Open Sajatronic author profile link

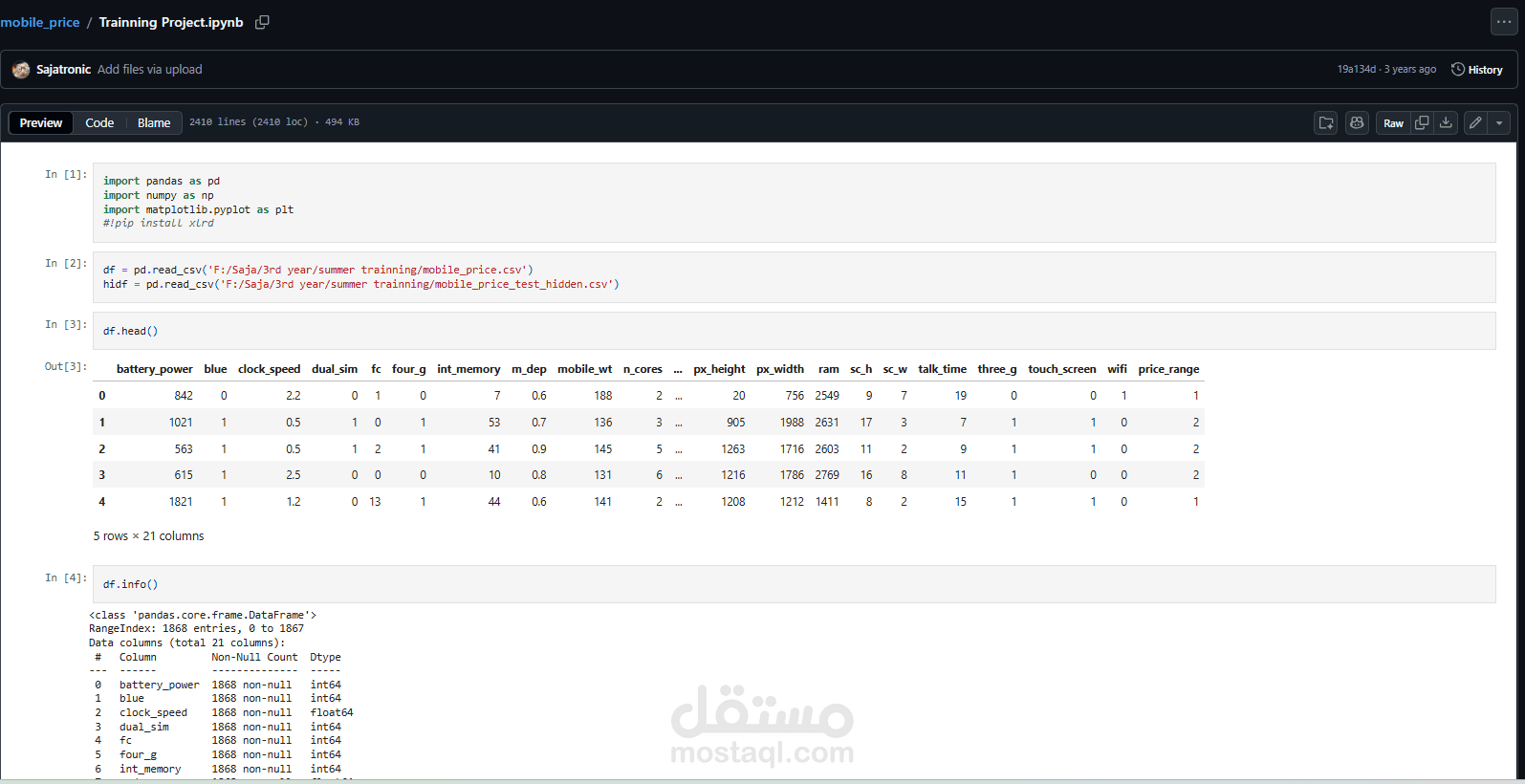click(x=63, y=70)
